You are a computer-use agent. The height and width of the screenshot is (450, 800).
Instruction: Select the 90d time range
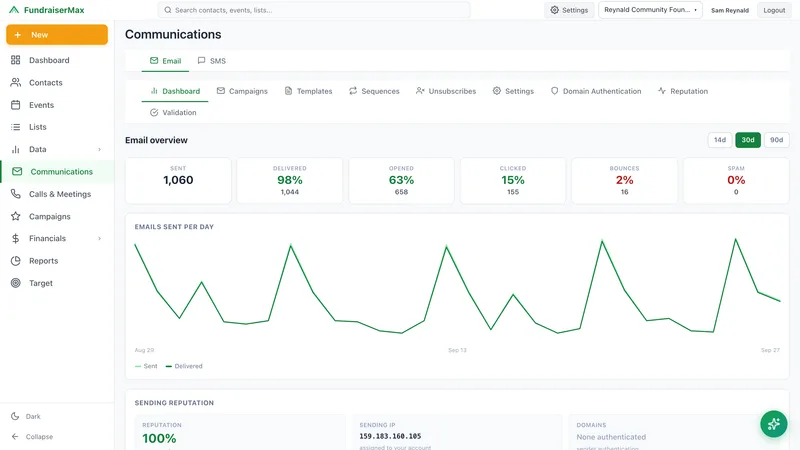point(777,140)
